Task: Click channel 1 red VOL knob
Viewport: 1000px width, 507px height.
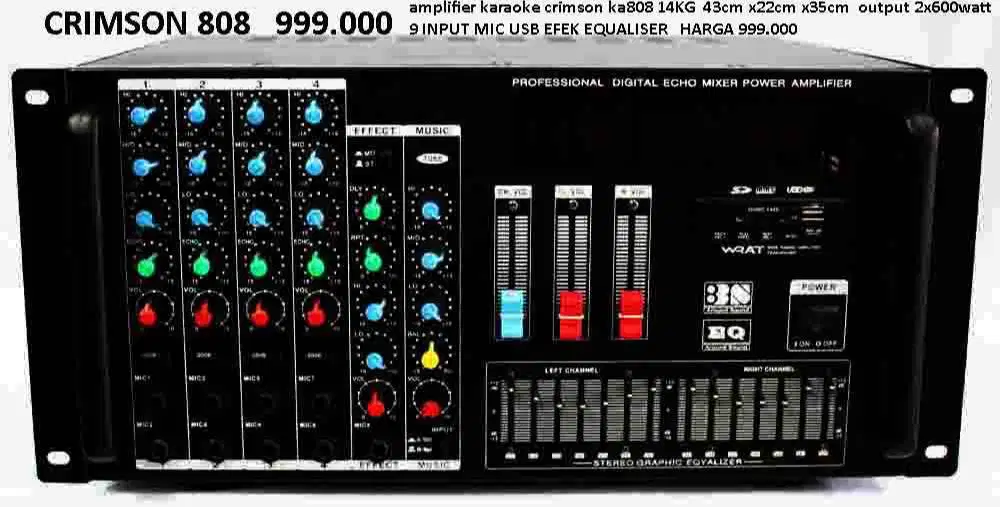Action: coord(147,314)
